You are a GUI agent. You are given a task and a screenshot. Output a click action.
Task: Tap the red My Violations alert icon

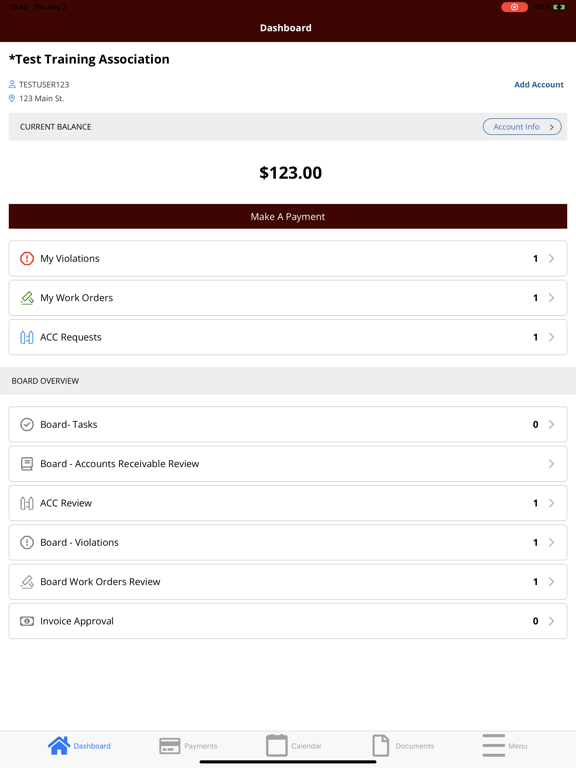pos(27,258)
